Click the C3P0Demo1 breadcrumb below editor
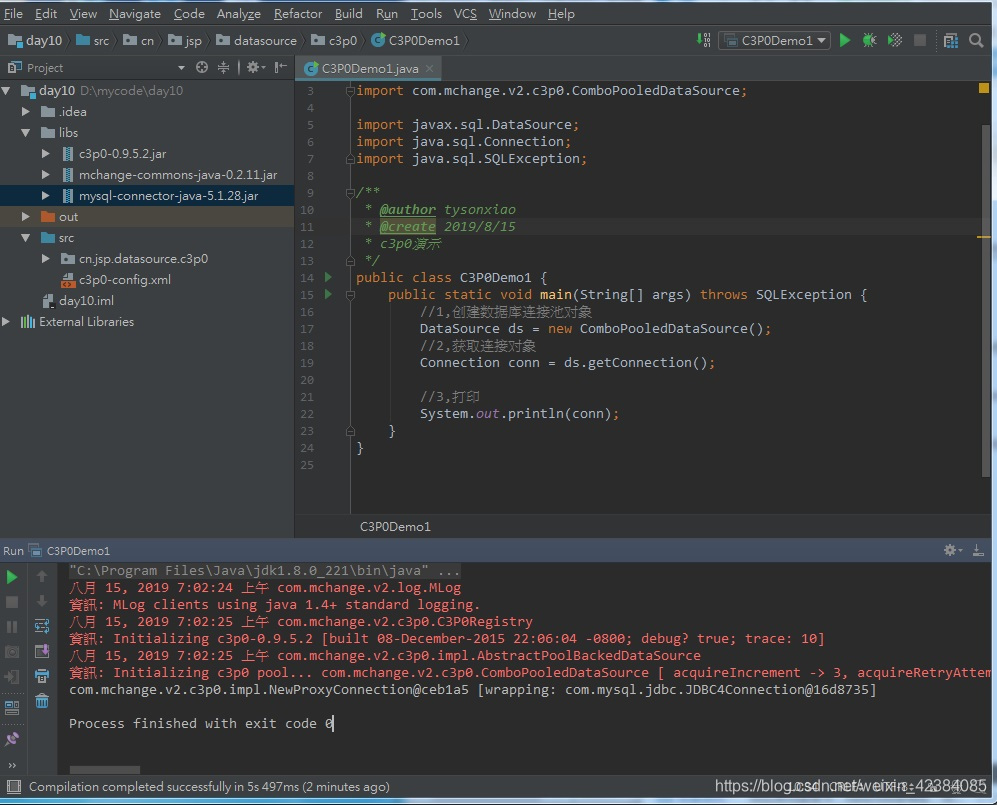 click(395, 526)
